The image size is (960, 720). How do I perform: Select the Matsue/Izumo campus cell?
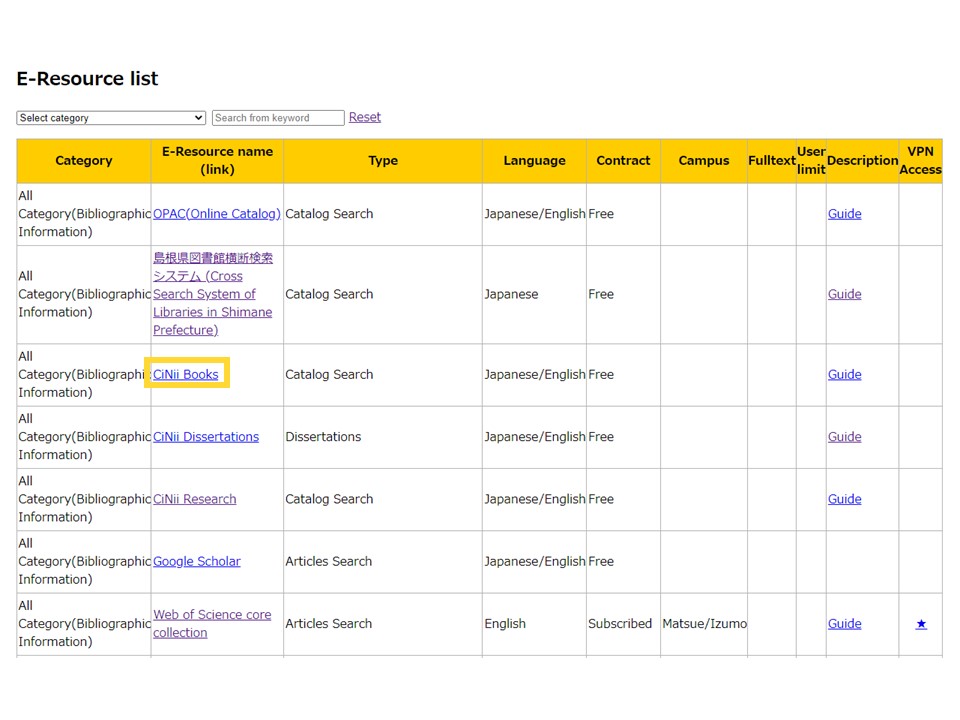(704, 623)
